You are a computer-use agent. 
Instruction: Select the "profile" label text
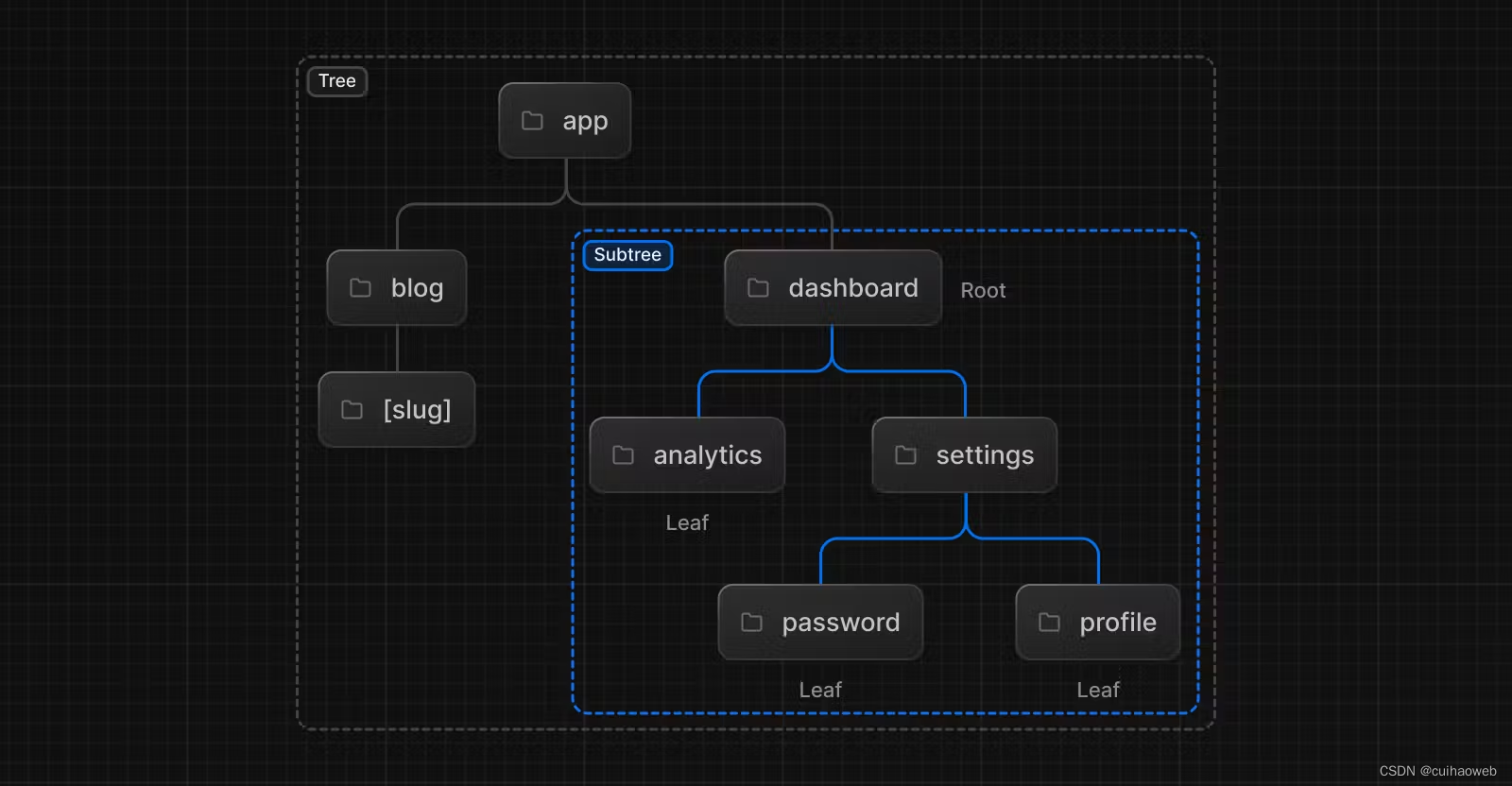tap(1118, 623)
